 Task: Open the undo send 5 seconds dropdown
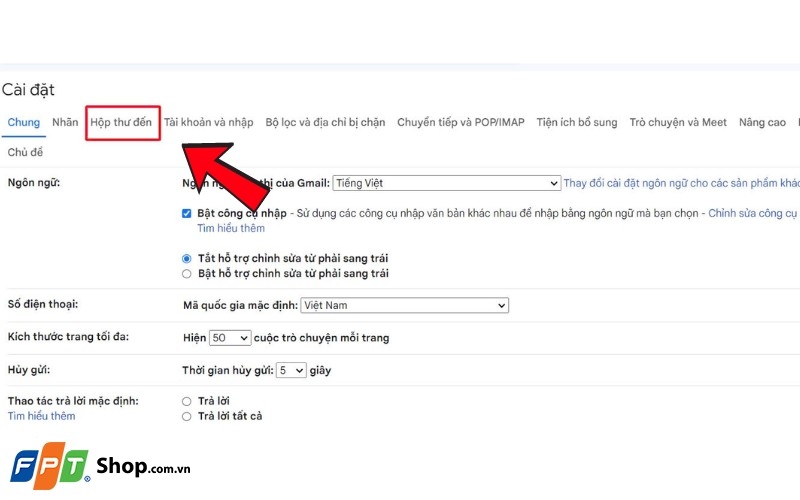click(291, 370)
